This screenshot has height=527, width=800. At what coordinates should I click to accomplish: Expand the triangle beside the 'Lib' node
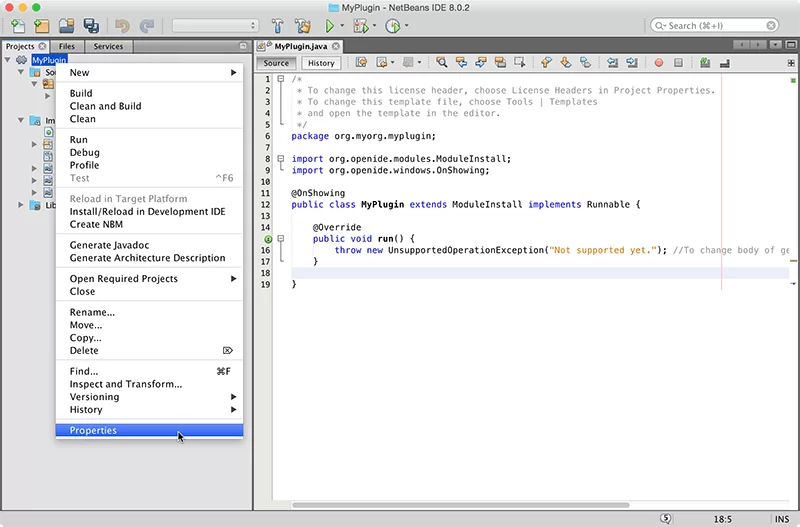[x=21, y=205]
